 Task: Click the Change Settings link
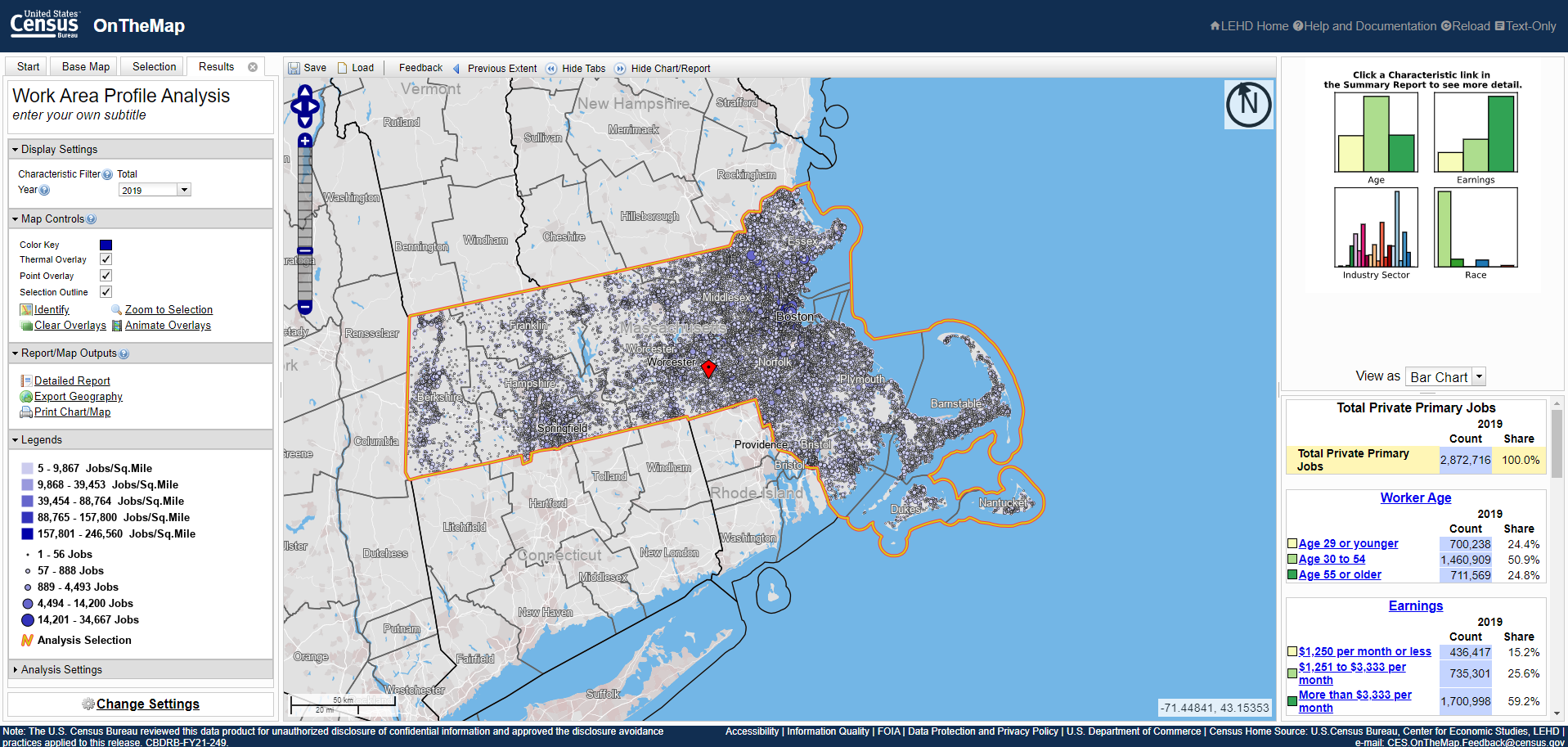point(148,704)
